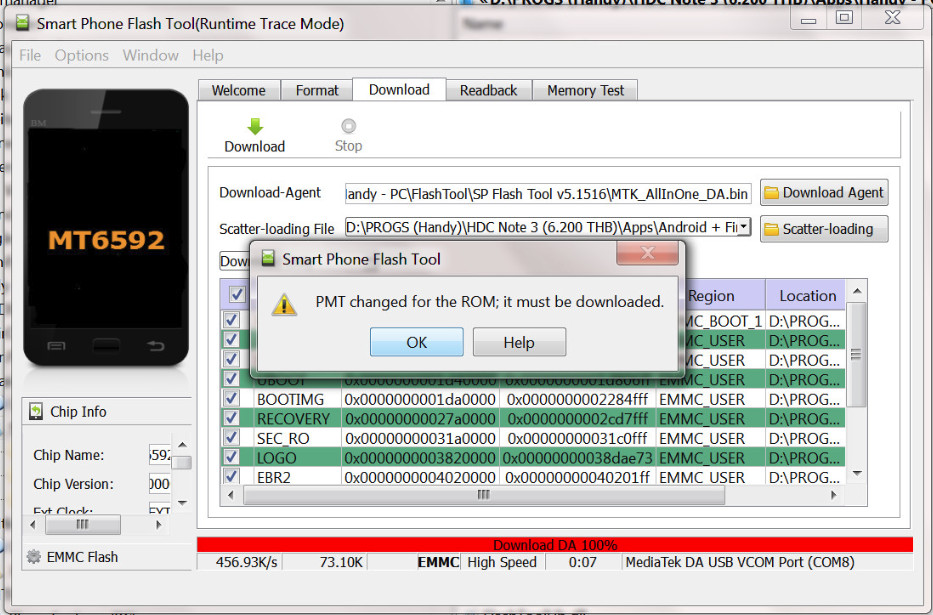This screenshot has height=615, width=933.
Task: Click the partition table scroll-down arrow
Action: tap(856, 474)
